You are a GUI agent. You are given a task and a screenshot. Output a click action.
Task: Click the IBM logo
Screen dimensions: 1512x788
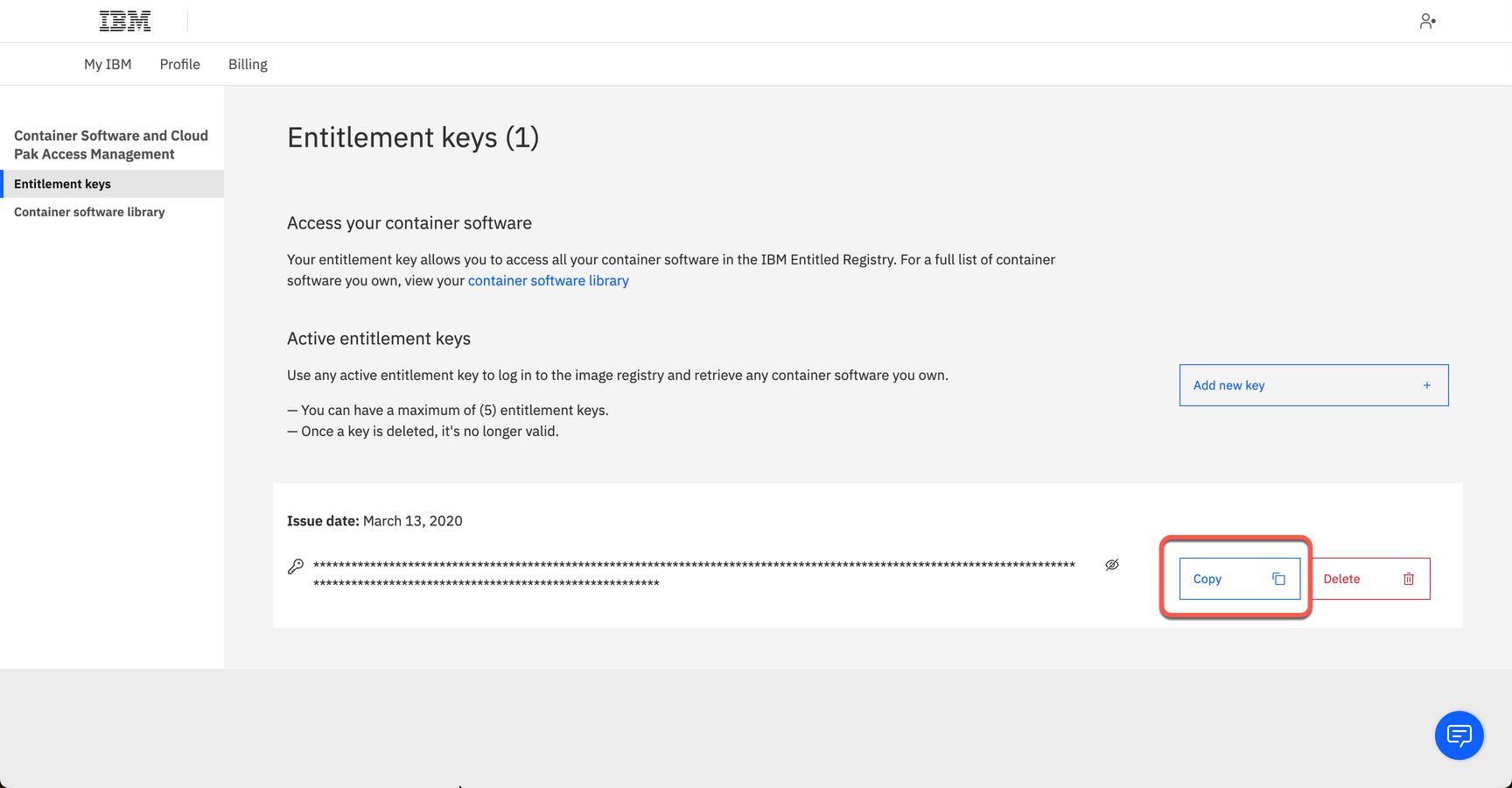pos(124,19)
